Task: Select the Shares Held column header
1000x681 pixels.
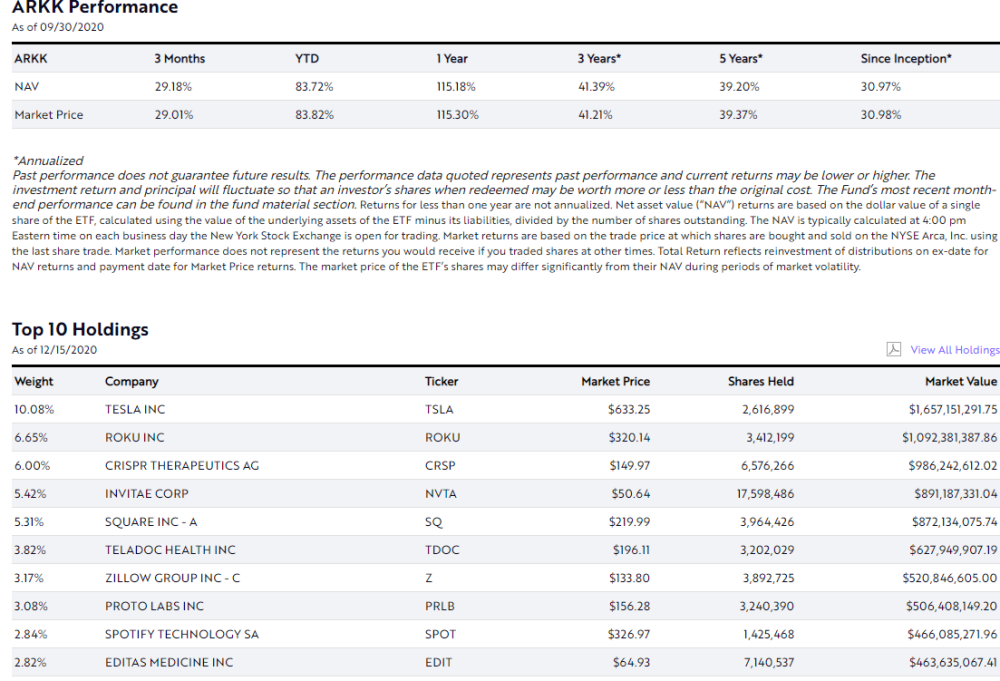Action: pyautogui.click(x=760, y=381)
